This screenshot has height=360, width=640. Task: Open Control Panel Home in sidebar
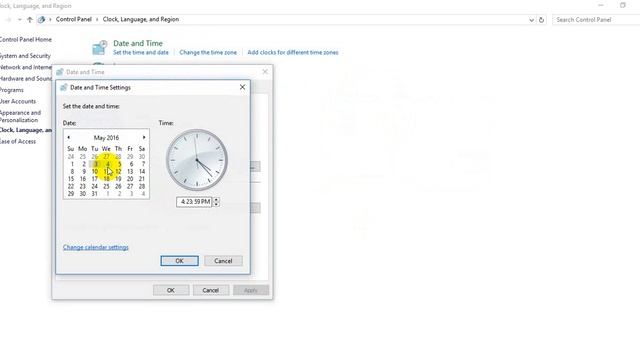[25, 40]
